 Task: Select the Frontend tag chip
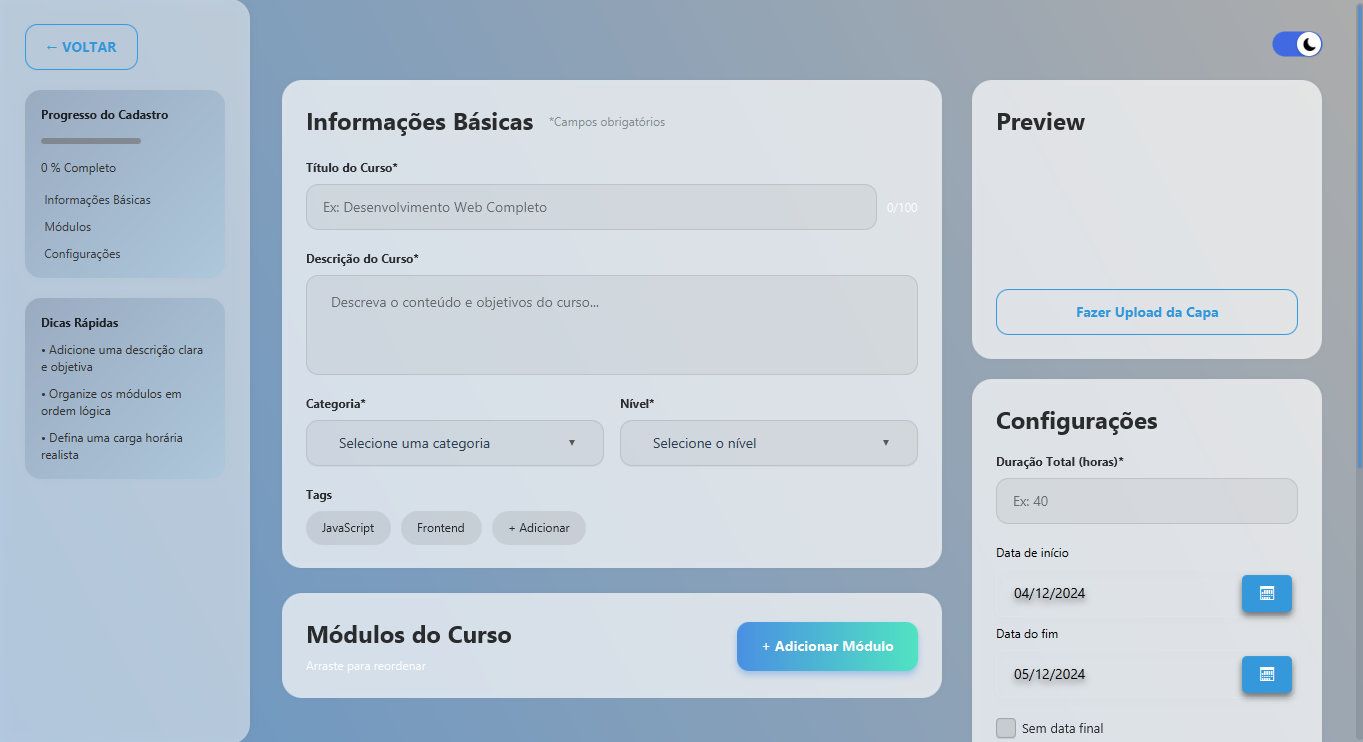pyautogui.click(x=441, y=528)
